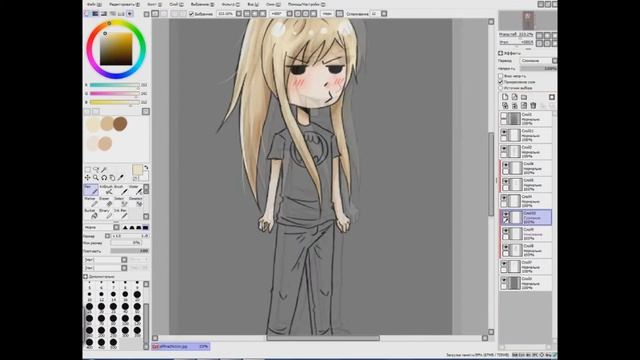The height and width of the screenshot is (360, 640).
Task: Pick the magic wand tool
Action: point(104,169)
